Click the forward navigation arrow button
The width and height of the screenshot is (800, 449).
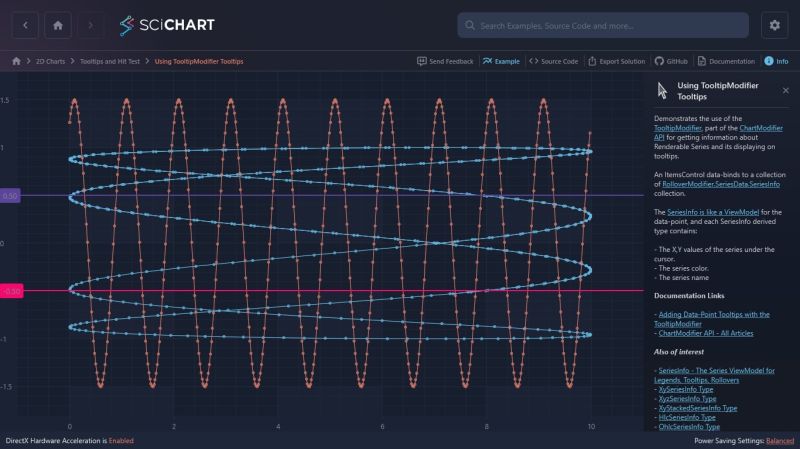[91, 25]
